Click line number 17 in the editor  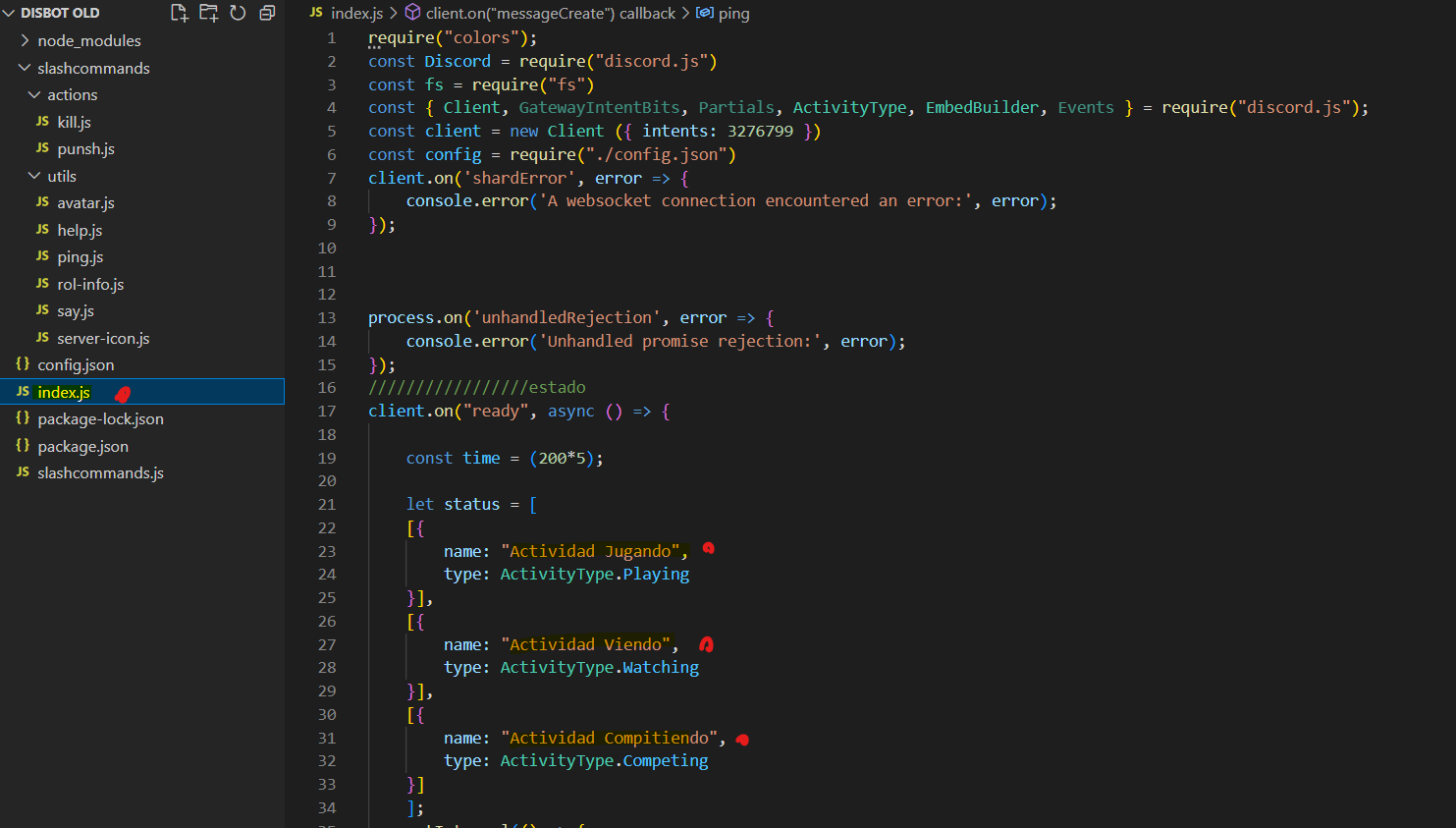[x=327, y=411]
